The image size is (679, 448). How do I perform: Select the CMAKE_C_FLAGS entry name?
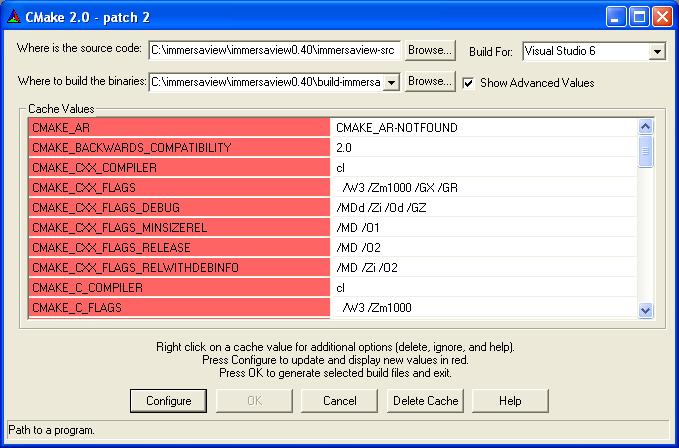tap(179, 307)
